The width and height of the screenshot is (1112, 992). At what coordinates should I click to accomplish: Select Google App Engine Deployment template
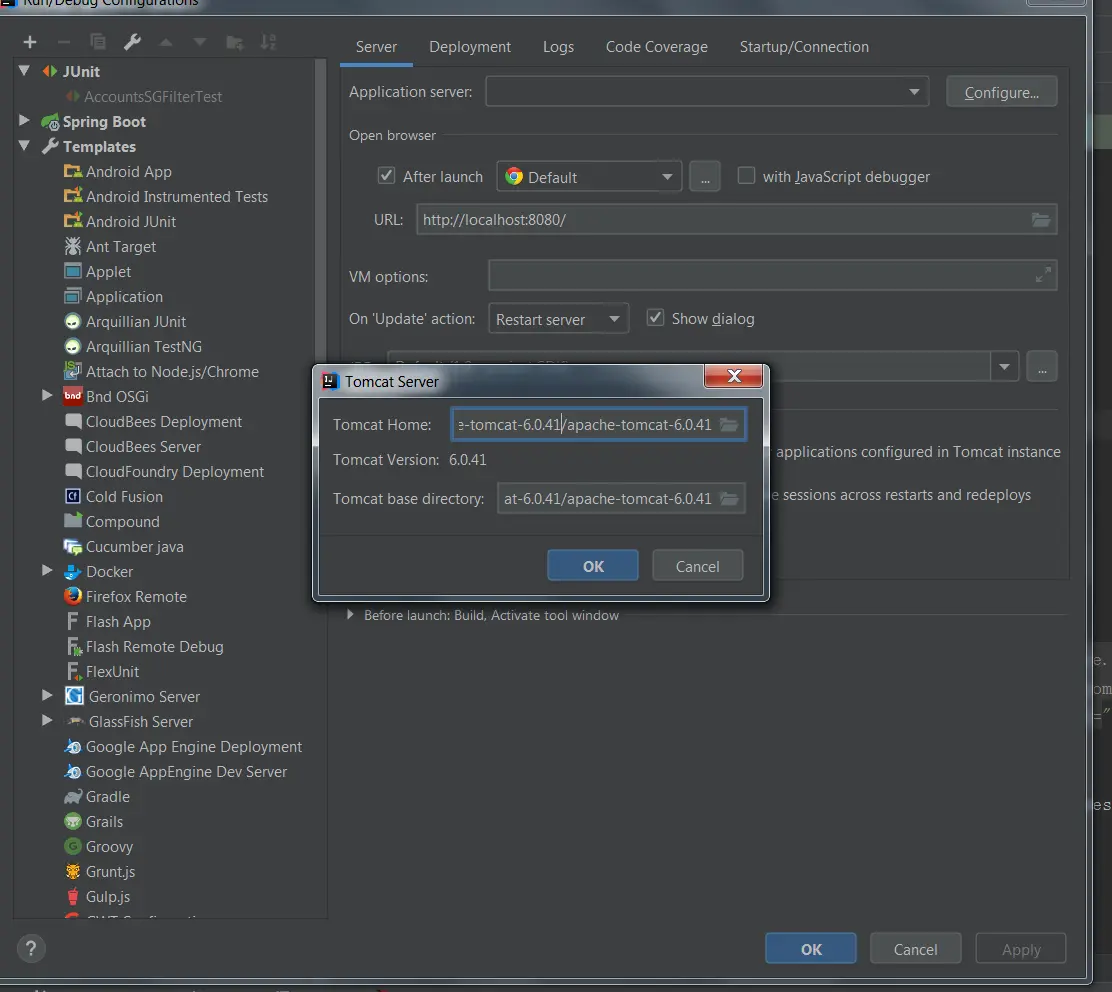pos(183,747)
